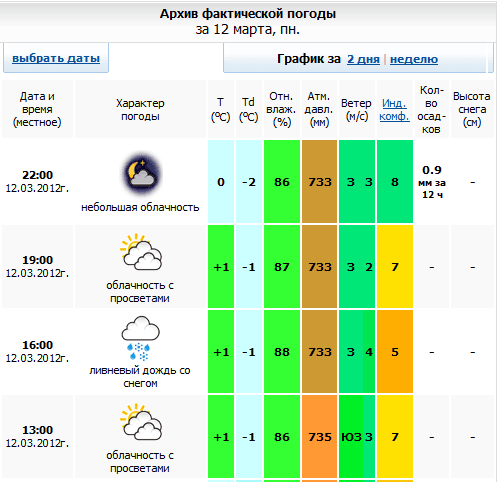Click pressure value 733 at 22:00
This screenshot has width=504, height=482.
(320, 182)
